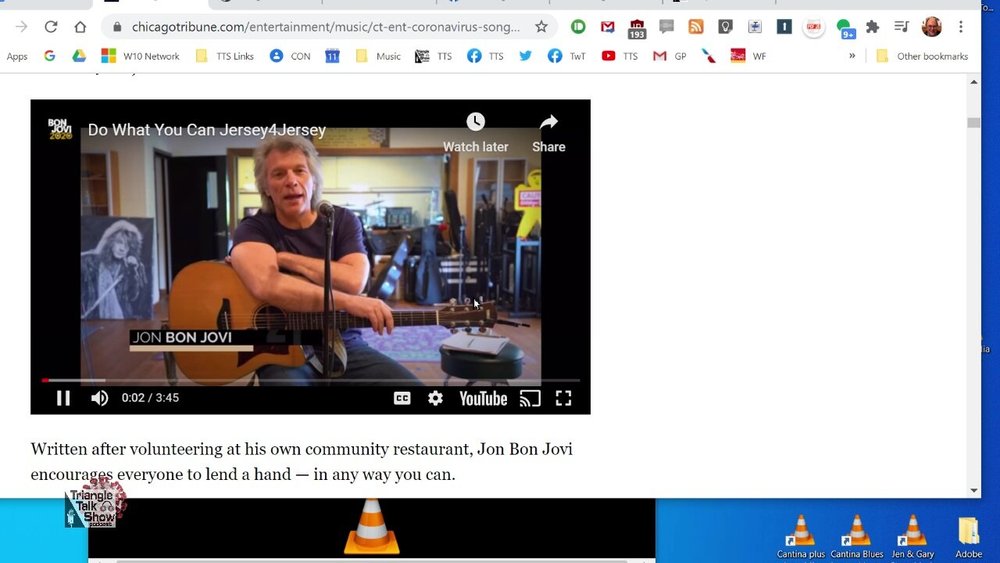Open the Other bookmarks folder
The height and width of the screenshot is (563, 1000).
[922, 56]
